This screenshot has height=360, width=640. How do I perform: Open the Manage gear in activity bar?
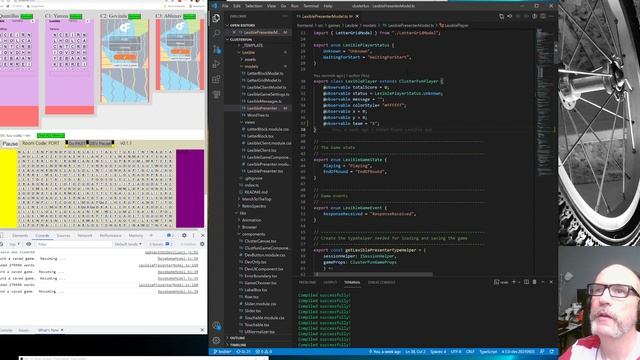pos(216,340)
